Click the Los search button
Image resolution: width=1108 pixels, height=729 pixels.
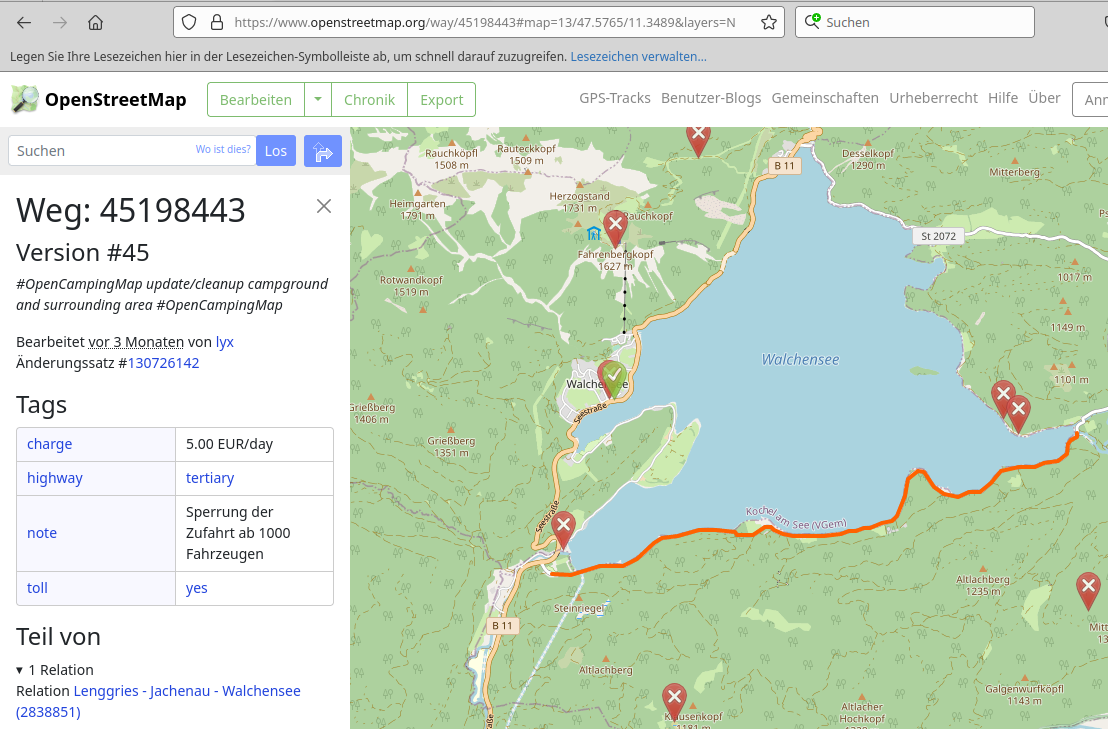276,151
